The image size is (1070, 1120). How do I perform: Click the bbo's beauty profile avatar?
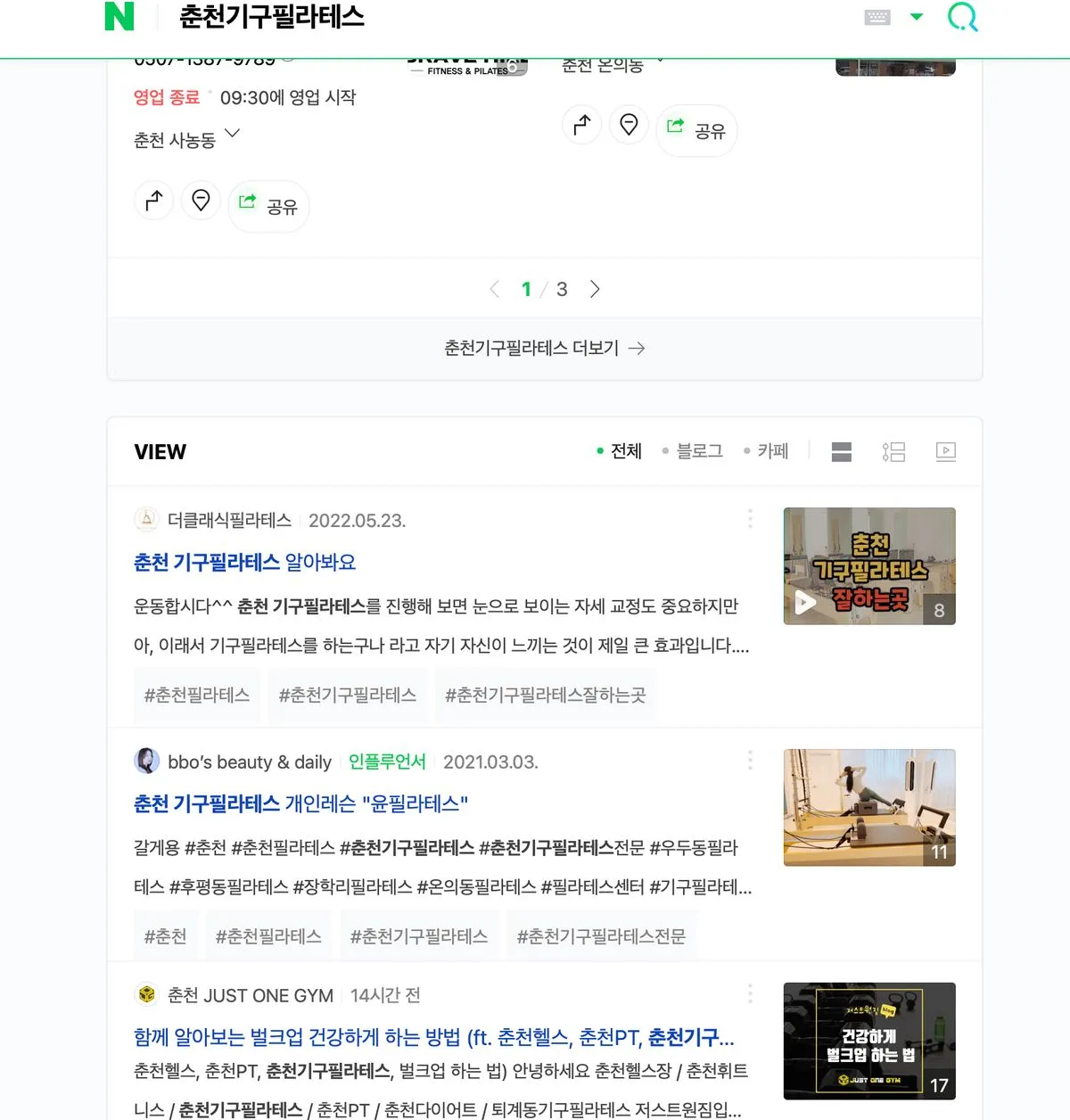[147, 762]
